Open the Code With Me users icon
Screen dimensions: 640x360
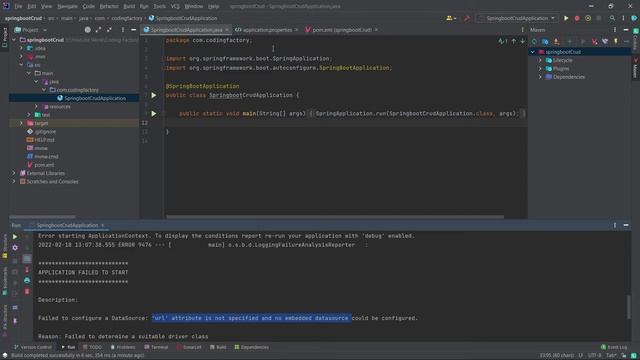(x=451, y=18)
